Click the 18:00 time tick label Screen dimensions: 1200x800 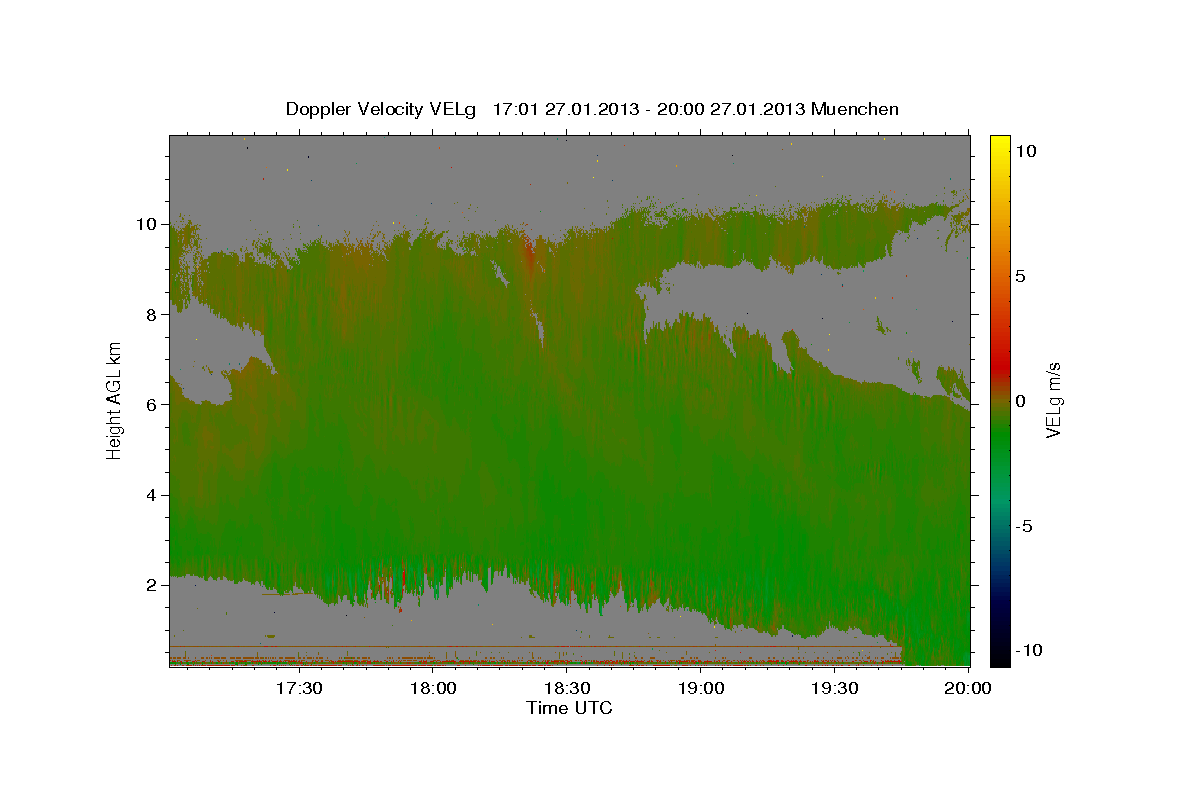[433, 689]
